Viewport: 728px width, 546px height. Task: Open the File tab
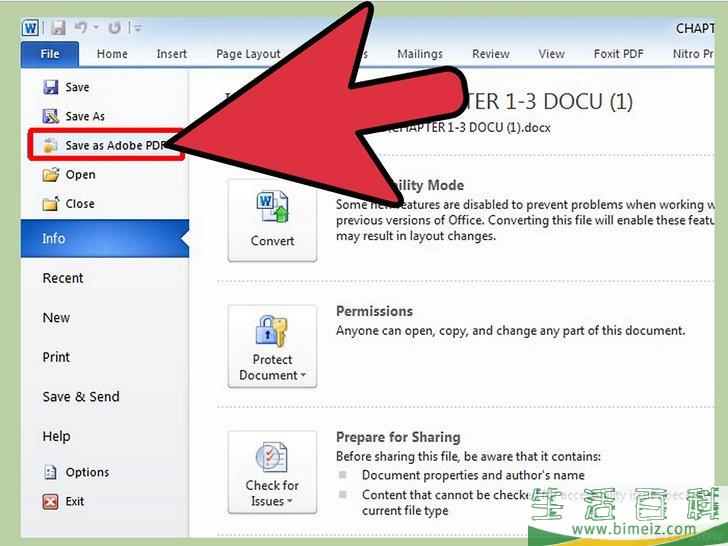pos(50,54)
